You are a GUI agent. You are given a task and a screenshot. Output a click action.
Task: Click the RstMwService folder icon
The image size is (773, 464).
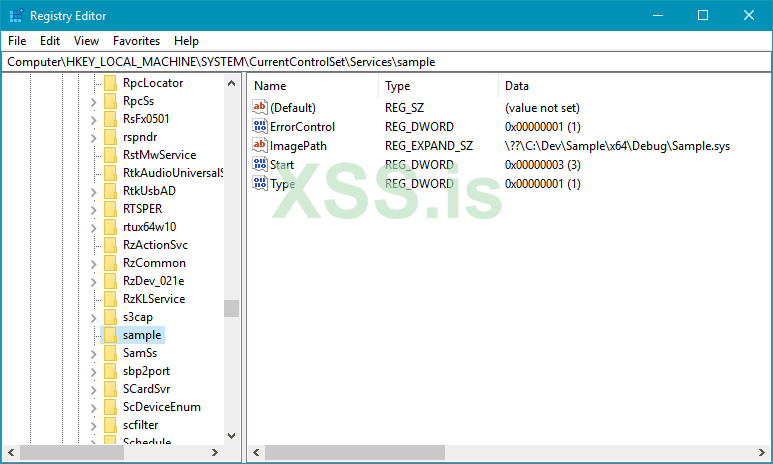coord(110,155)
